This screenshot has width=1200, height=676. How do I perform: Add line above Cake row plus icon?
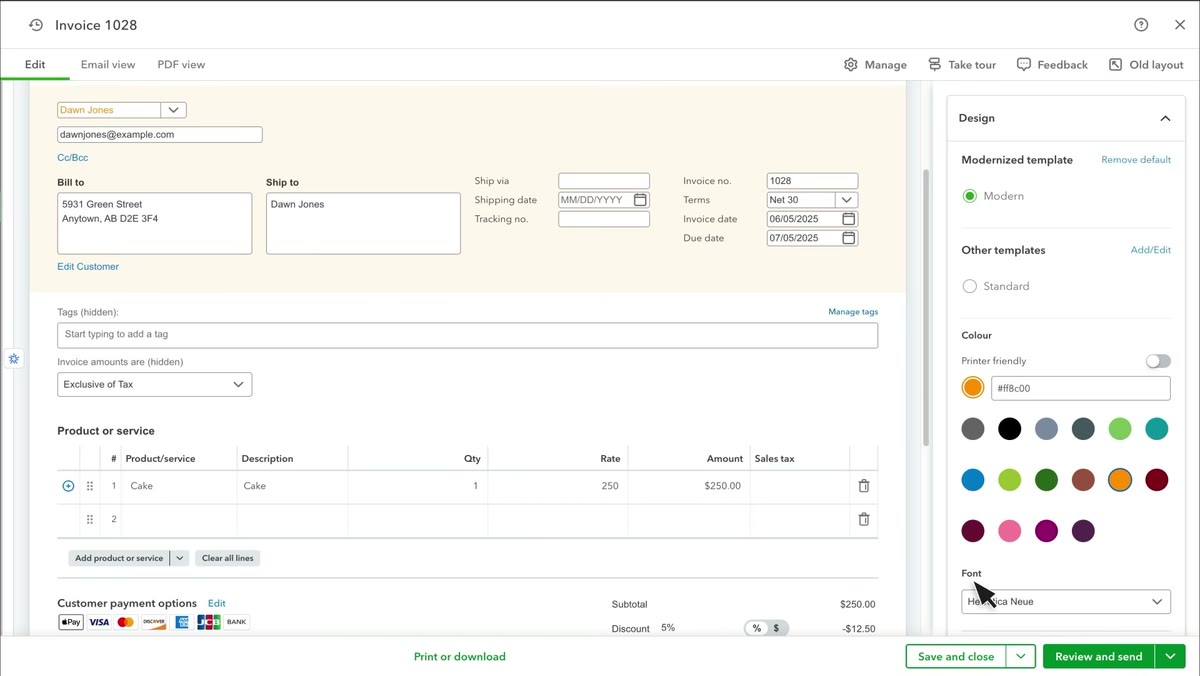click(x=68, y=486)
